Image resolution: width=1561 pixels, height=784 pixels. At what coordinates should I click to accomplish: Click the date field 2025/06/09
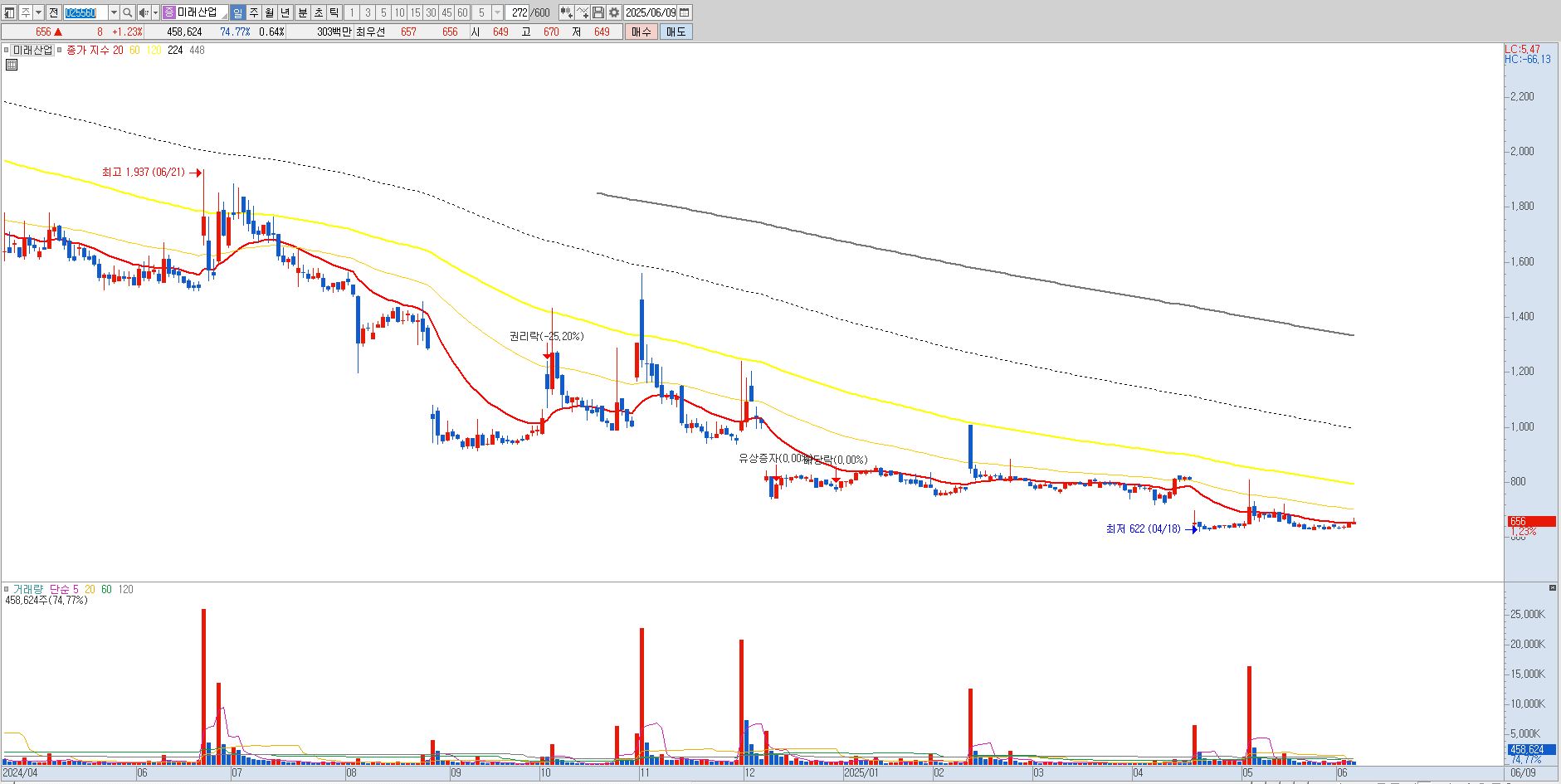[651, 12]
